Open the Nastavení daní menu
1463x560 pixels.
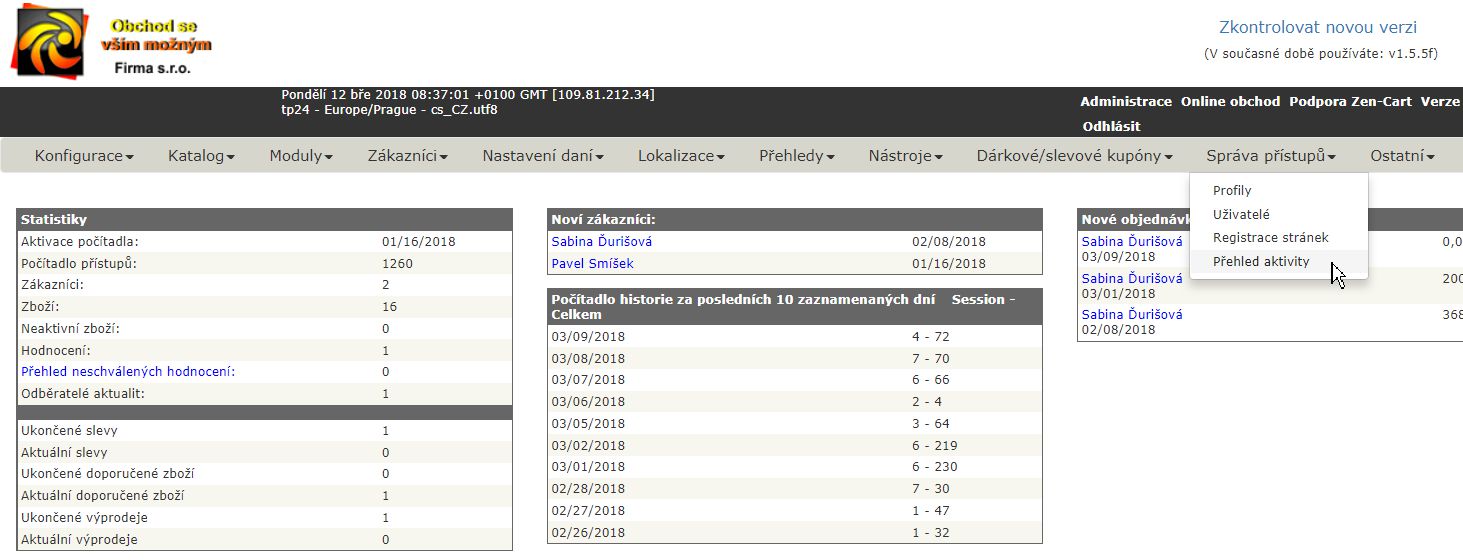(x=543, y=156)
